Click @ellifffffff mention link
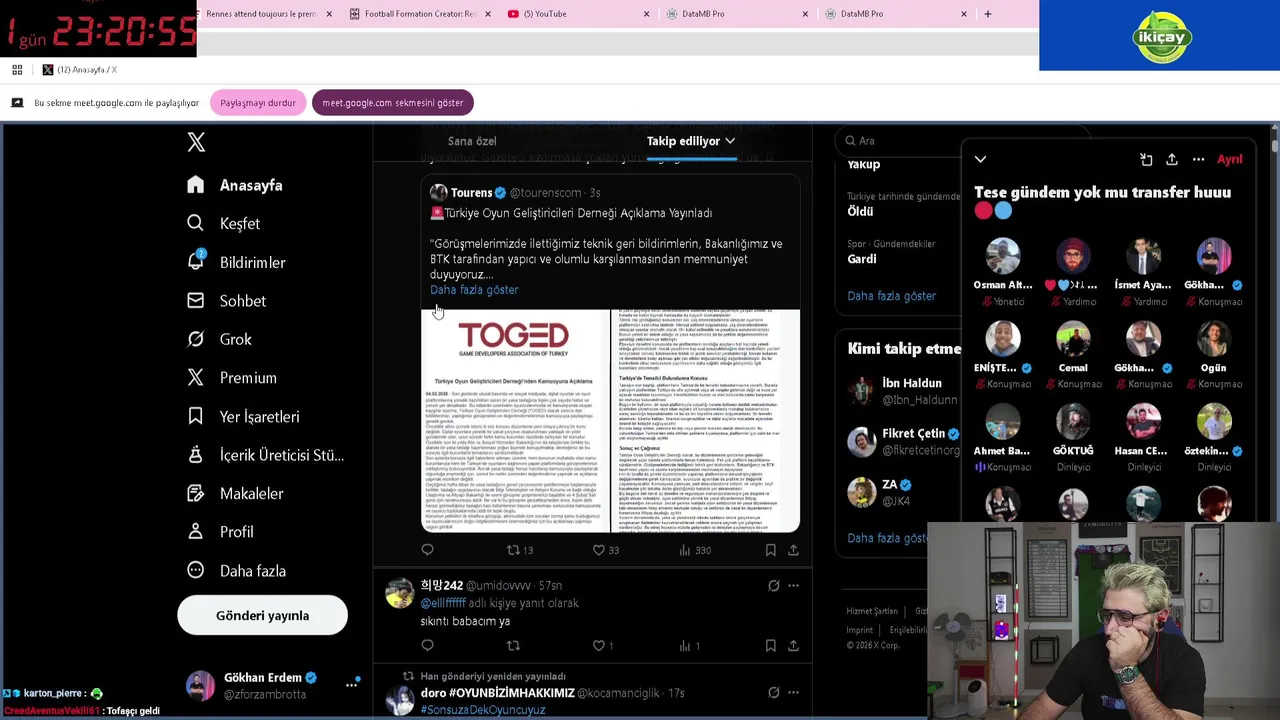 [x=443, y=603]
